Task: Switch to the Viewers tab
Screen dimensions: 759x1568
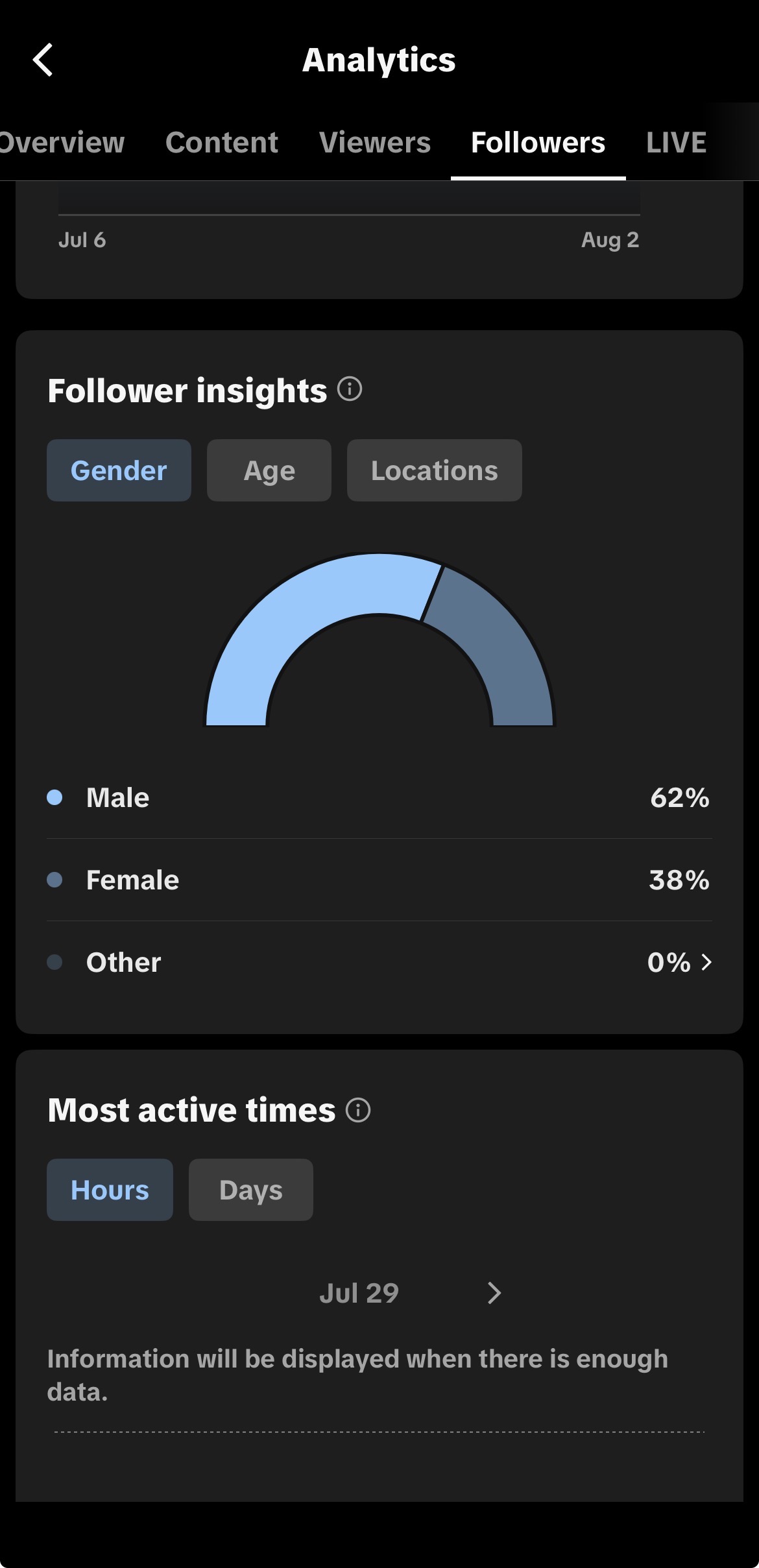Action: tap(375, 142)
